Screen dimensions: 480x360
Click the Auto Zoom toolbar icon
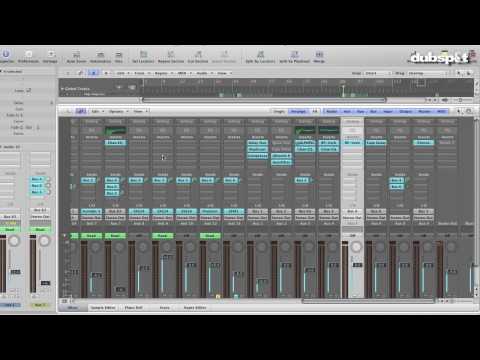(76, 56)
